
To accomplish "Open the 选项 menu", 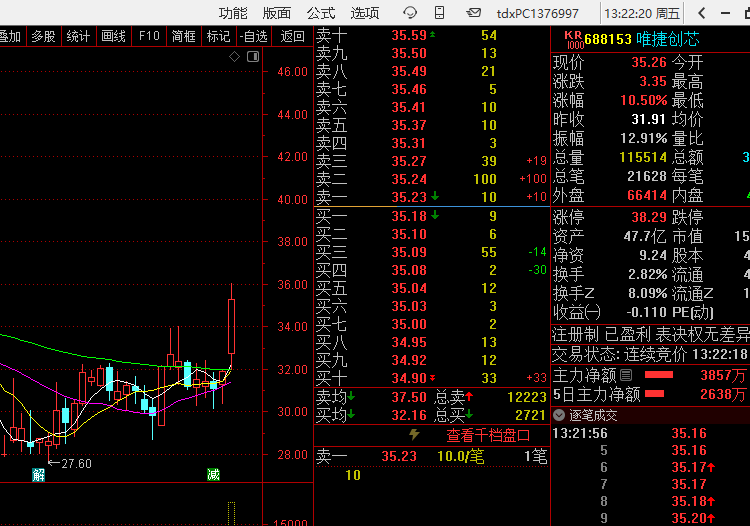I will (365, 13).
